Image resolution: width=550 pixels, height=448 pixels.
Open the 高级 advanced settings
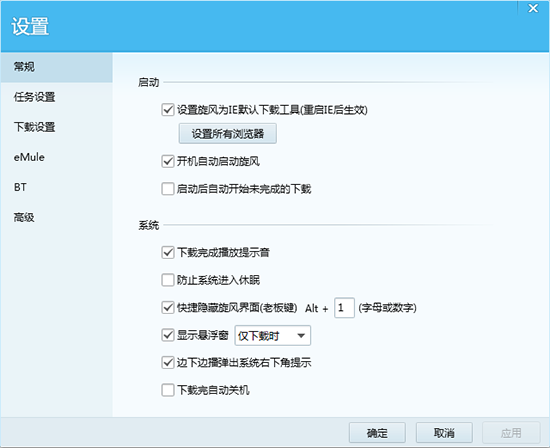pos(56,218)
